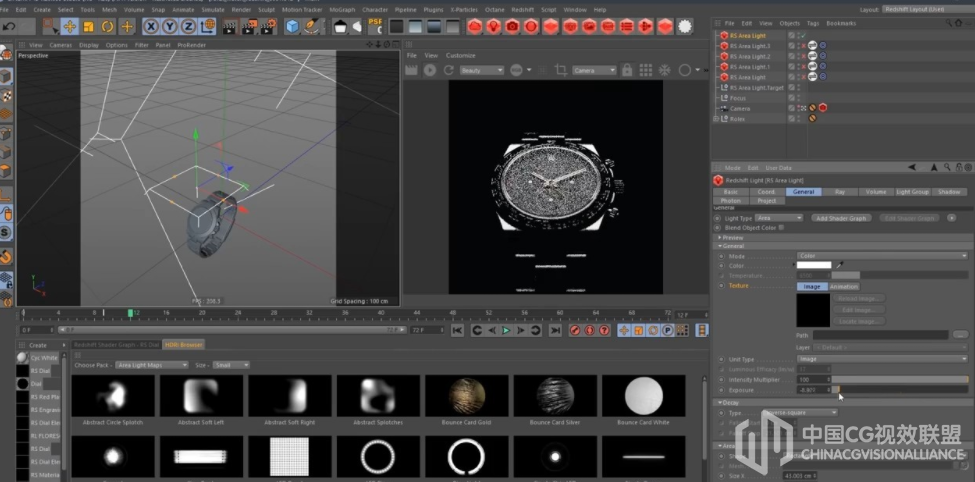The height and width of the screenshot is (482, 975).
Task: Open the Mode dropdown set to Color
Action: pos(882,256)
